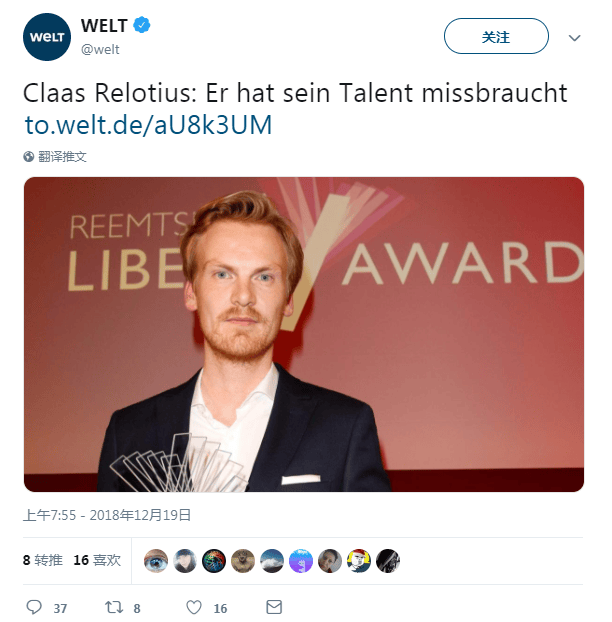Viewport: 612px width, 622px height.
Task: View the 16 喜欢 likes list
Action: point(97,560)
